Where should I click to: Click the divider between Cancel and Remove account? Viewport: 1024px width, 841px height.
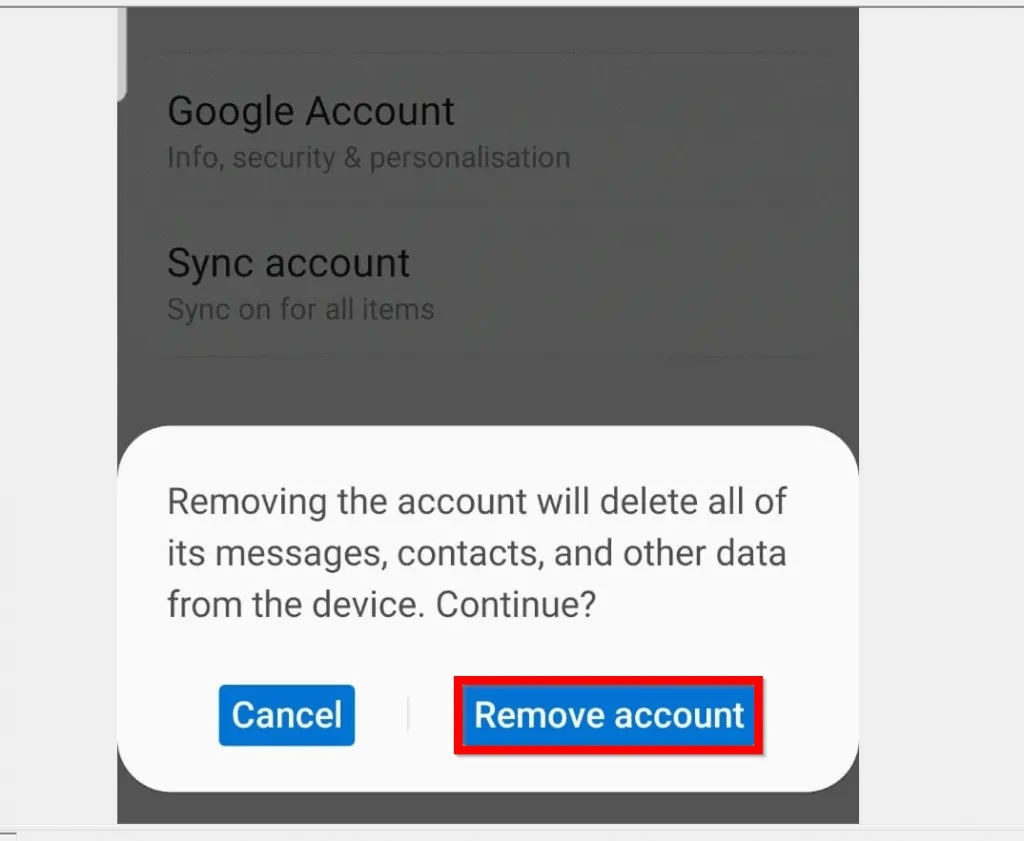tap(408, 714)
